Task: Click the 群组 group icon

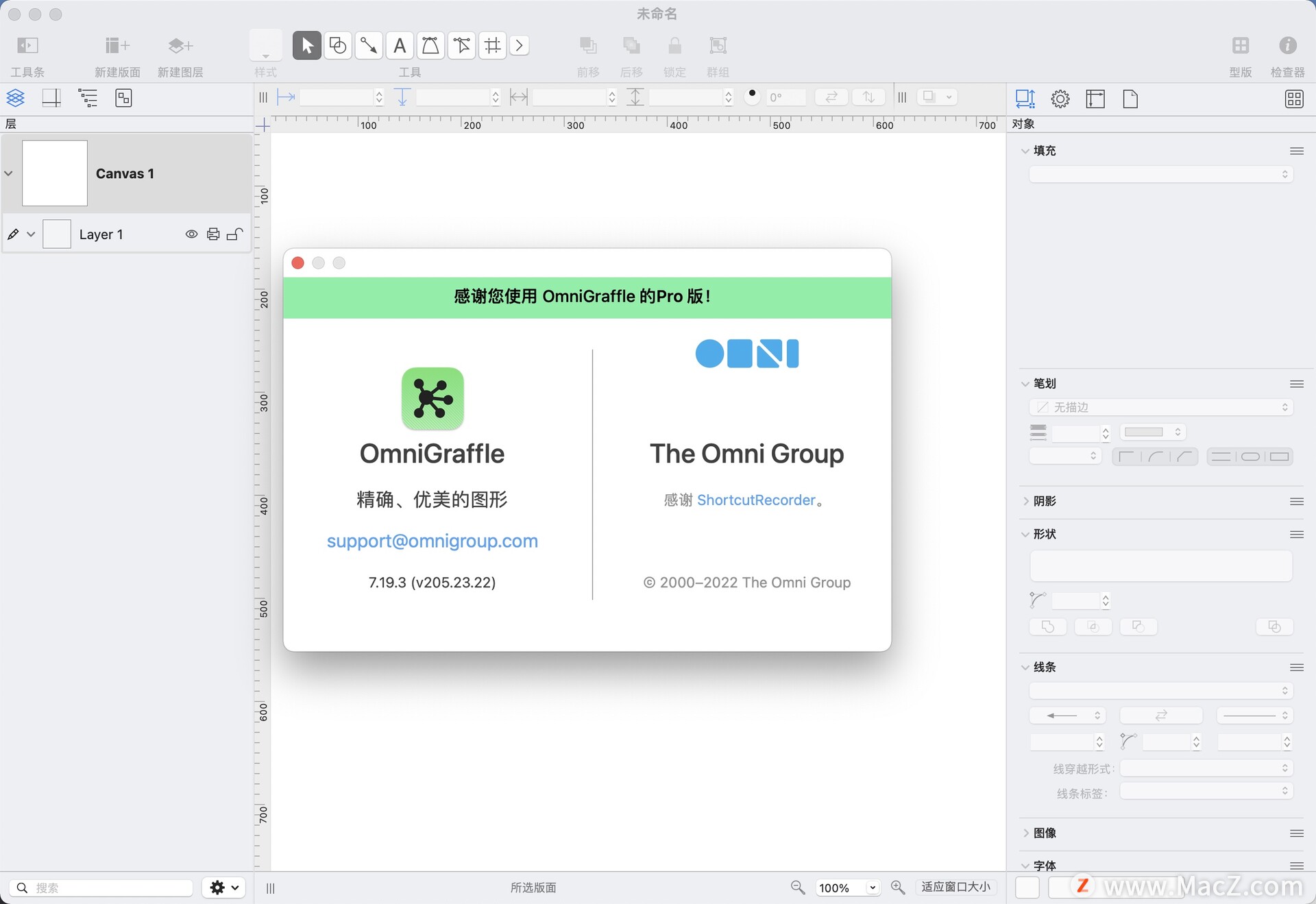Action: [x=718, y=45]
